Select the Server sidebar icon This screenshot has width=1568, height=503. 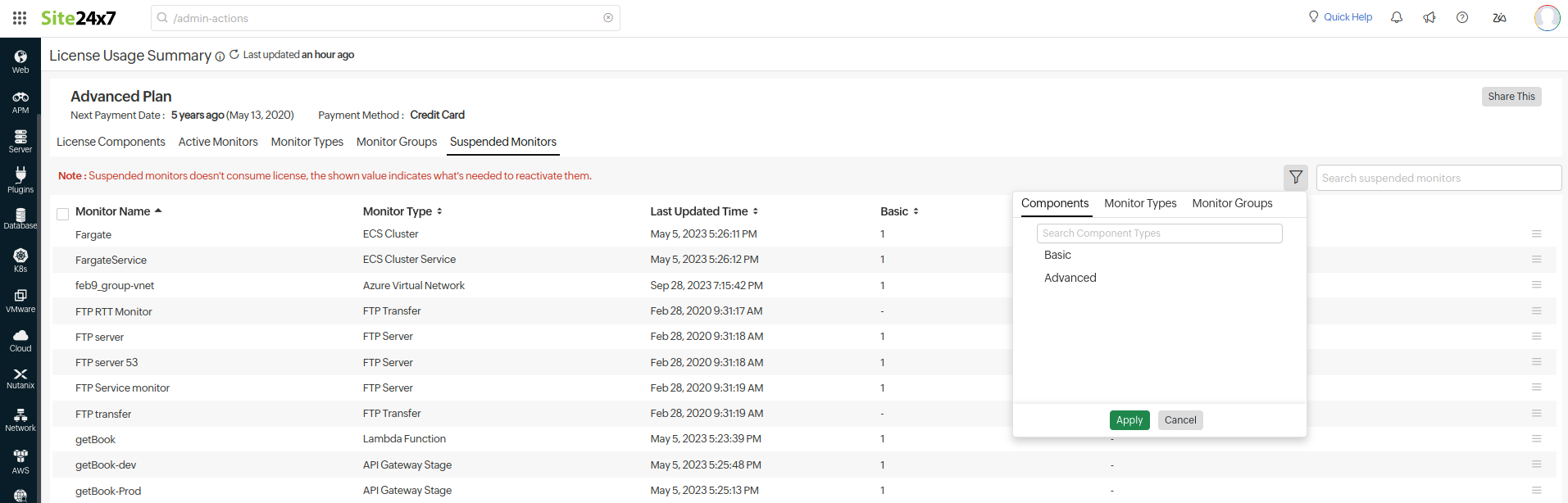pyautogui.click(x=20, y=141)
